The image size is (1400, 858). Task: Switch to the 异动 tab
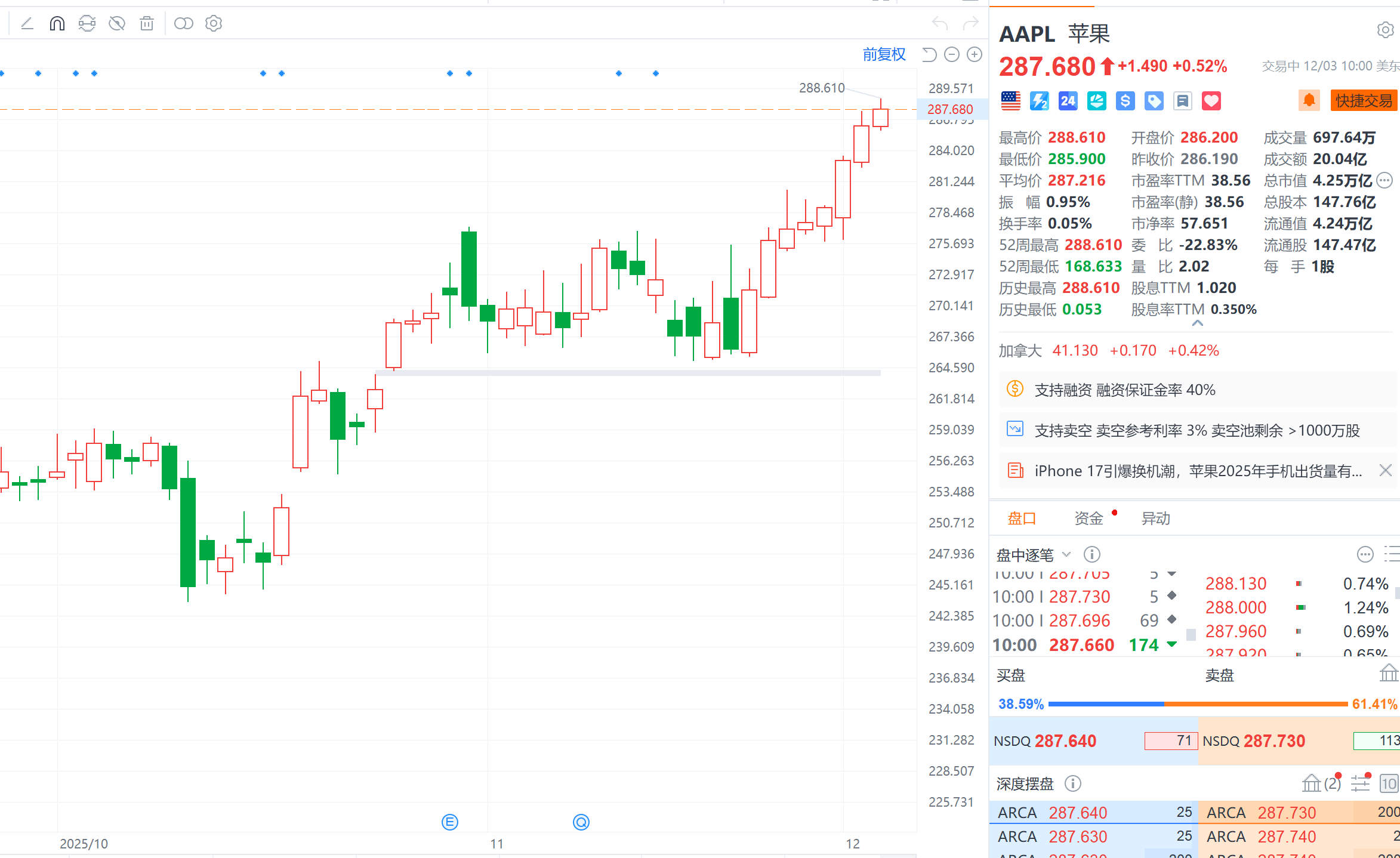1155,518
